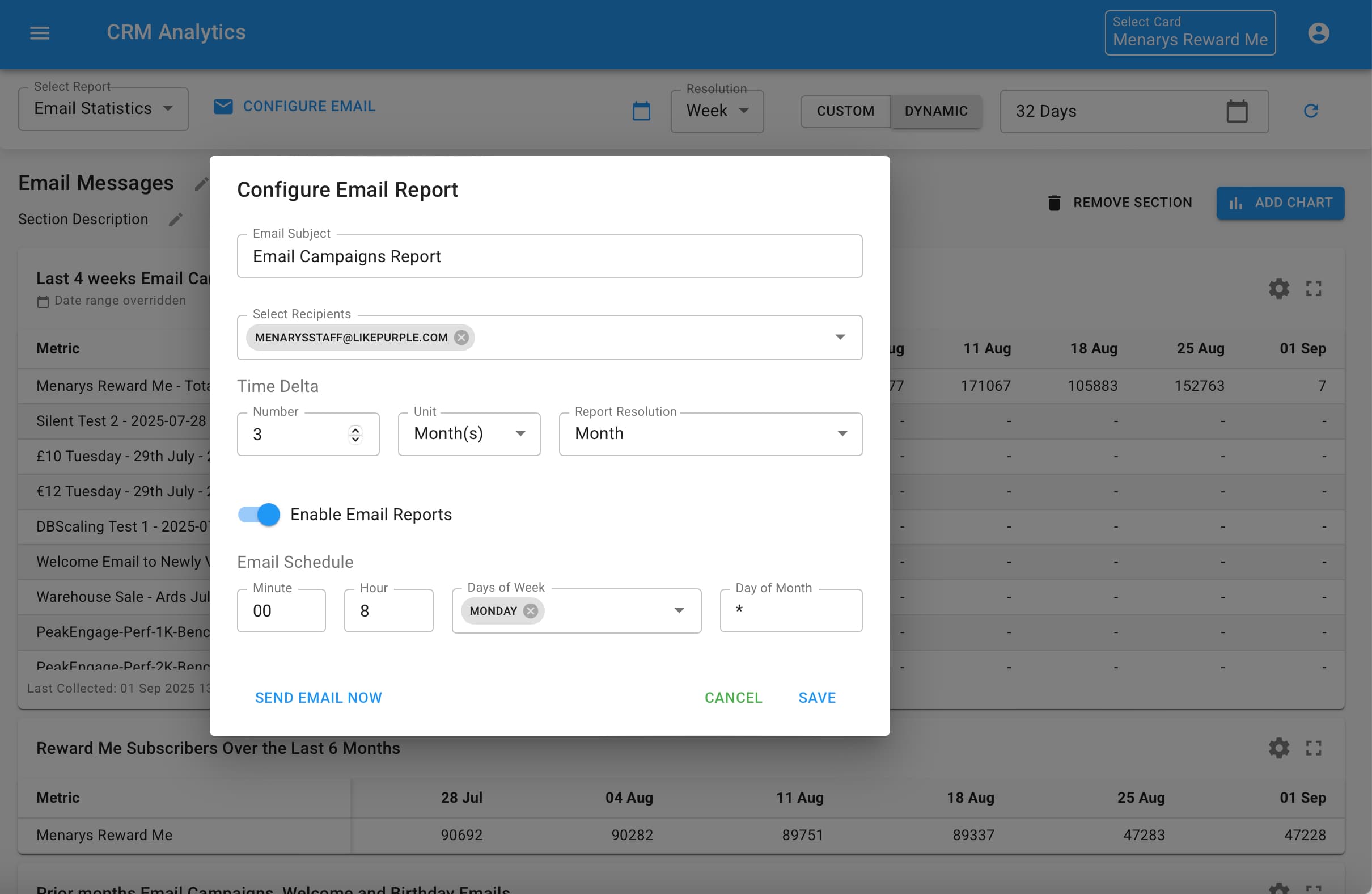Expand the Days of Week dropdown
The width and height of the screenshot is (1372, 894).
coord(680,611)
